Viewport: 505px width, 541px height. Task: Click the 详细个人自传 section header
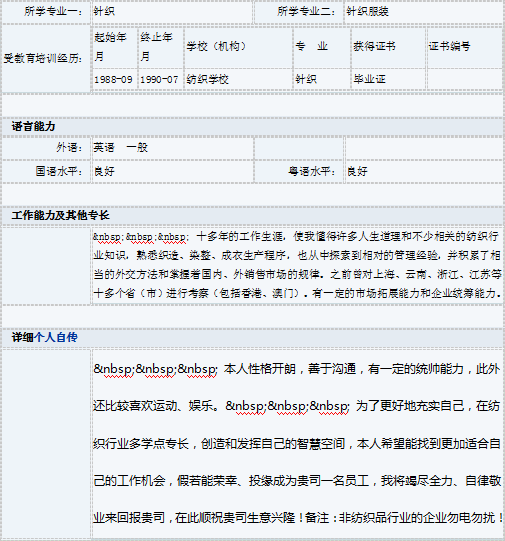45,337
